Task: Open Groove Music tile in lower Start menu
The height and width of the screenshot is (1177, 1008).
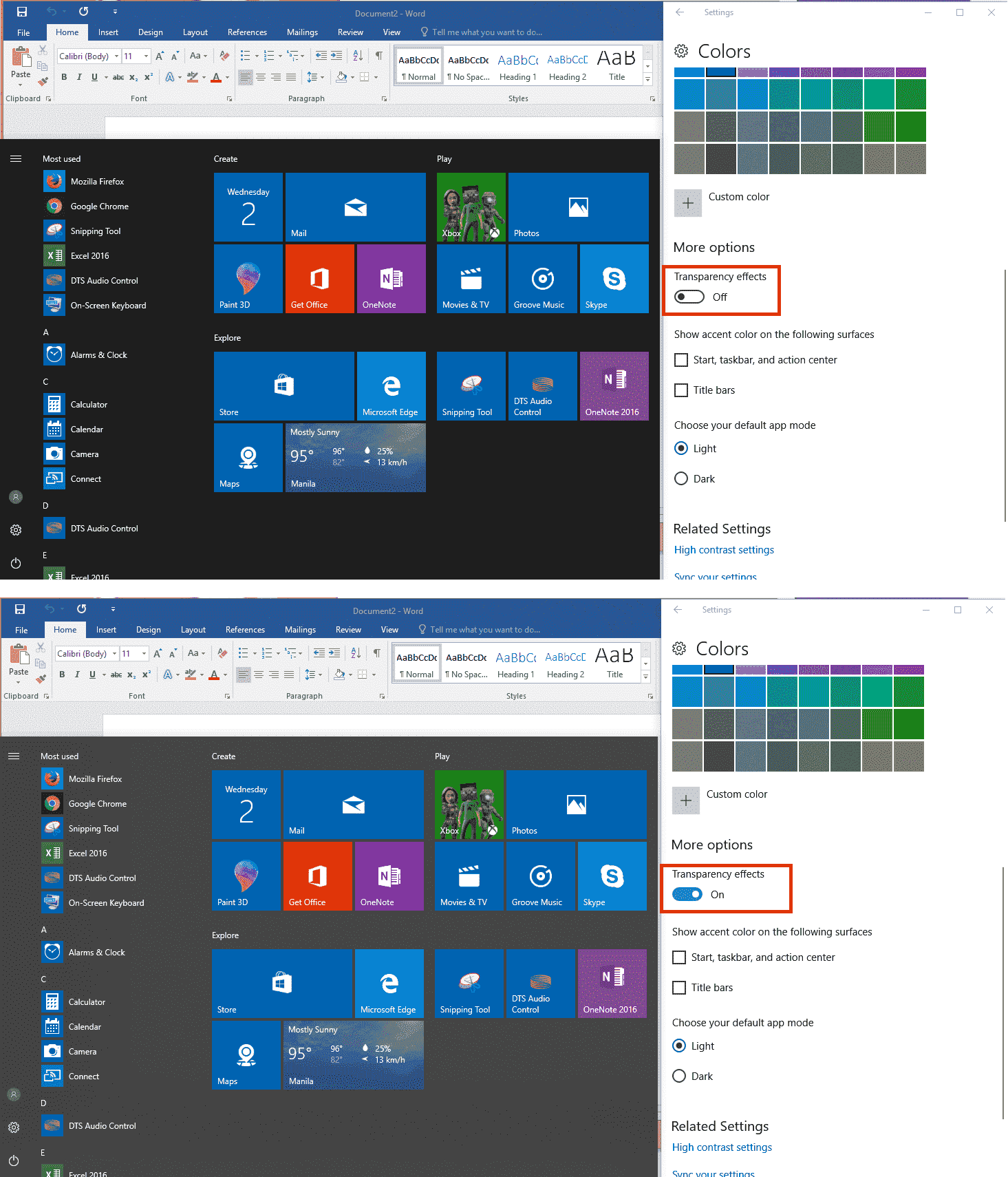Action: (x=541, y=876)
